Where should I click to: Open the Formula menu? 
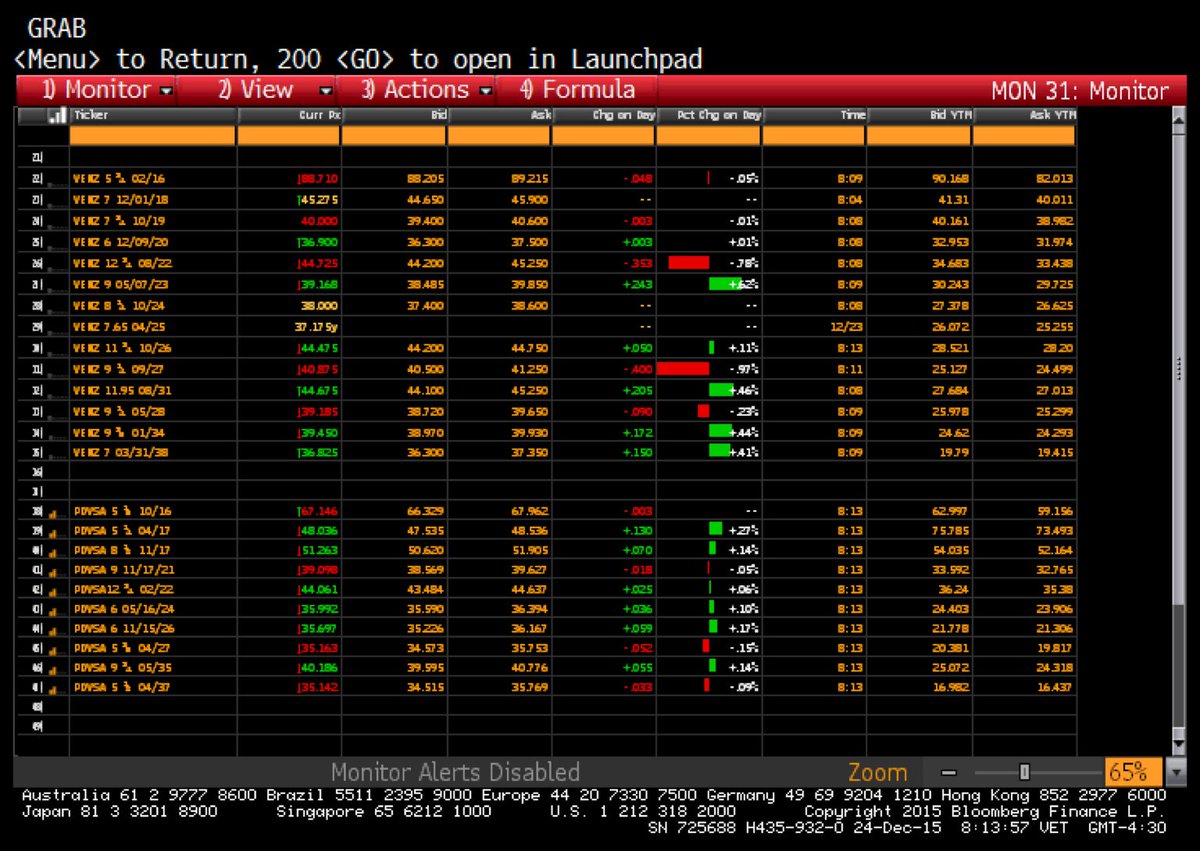point(577,89)
